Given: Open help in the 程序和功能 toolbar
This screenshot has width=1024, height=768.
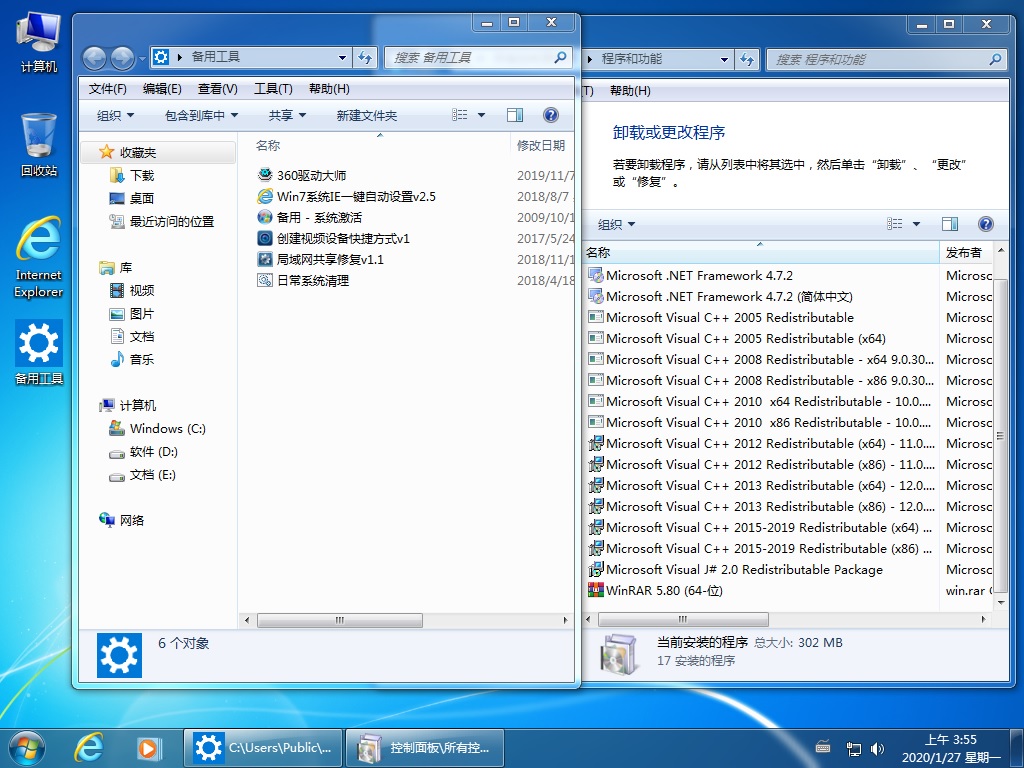Looking at the screenshot, I should [x=985, y=224].
